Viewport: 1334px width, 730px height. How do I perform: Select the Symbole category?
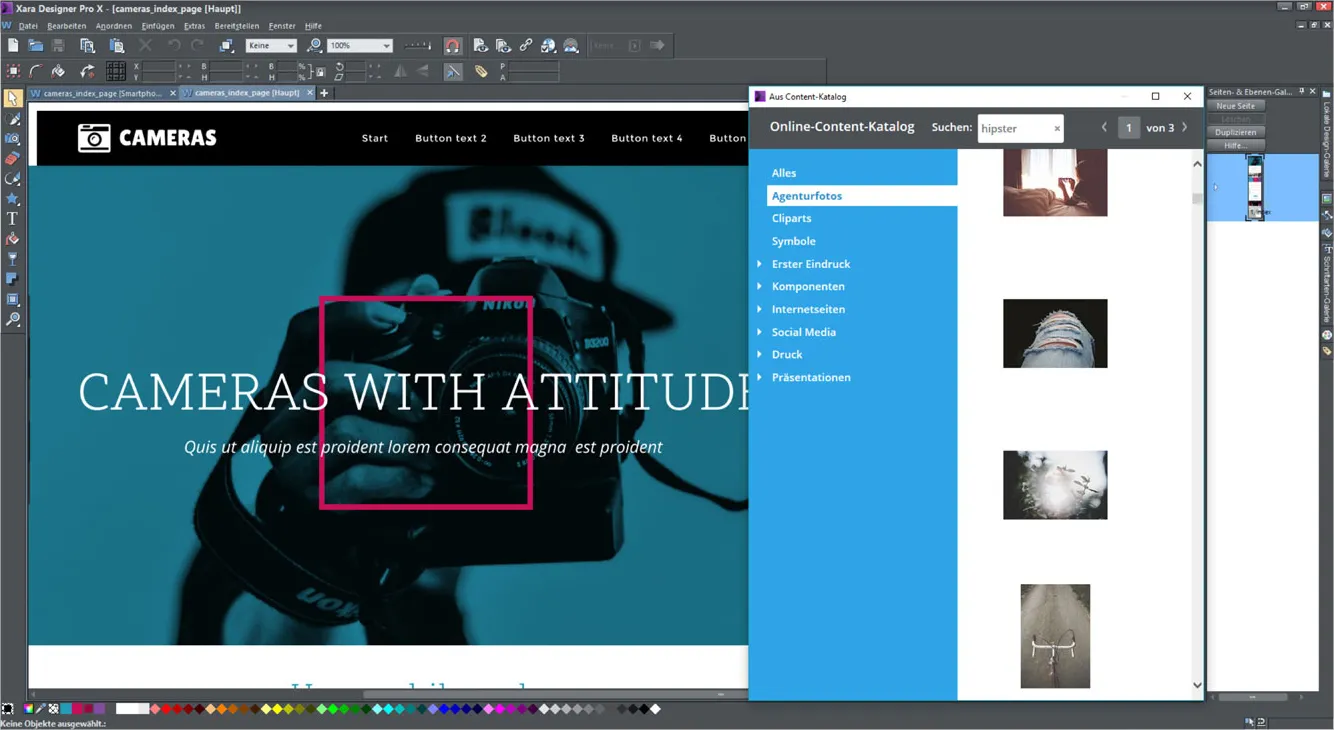click(793, 241)
